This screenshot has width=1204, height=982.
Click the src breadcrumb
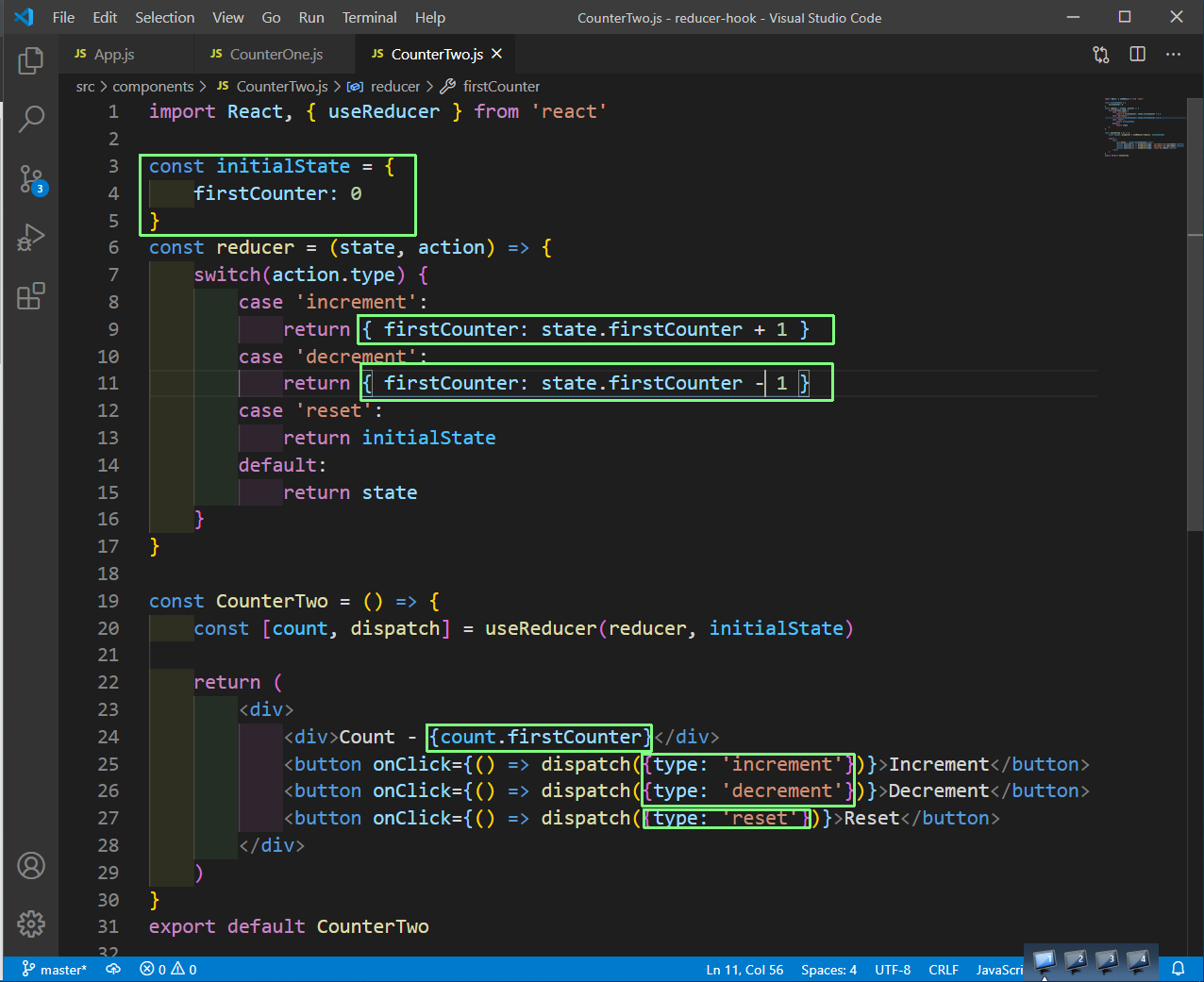pos(85,86)
